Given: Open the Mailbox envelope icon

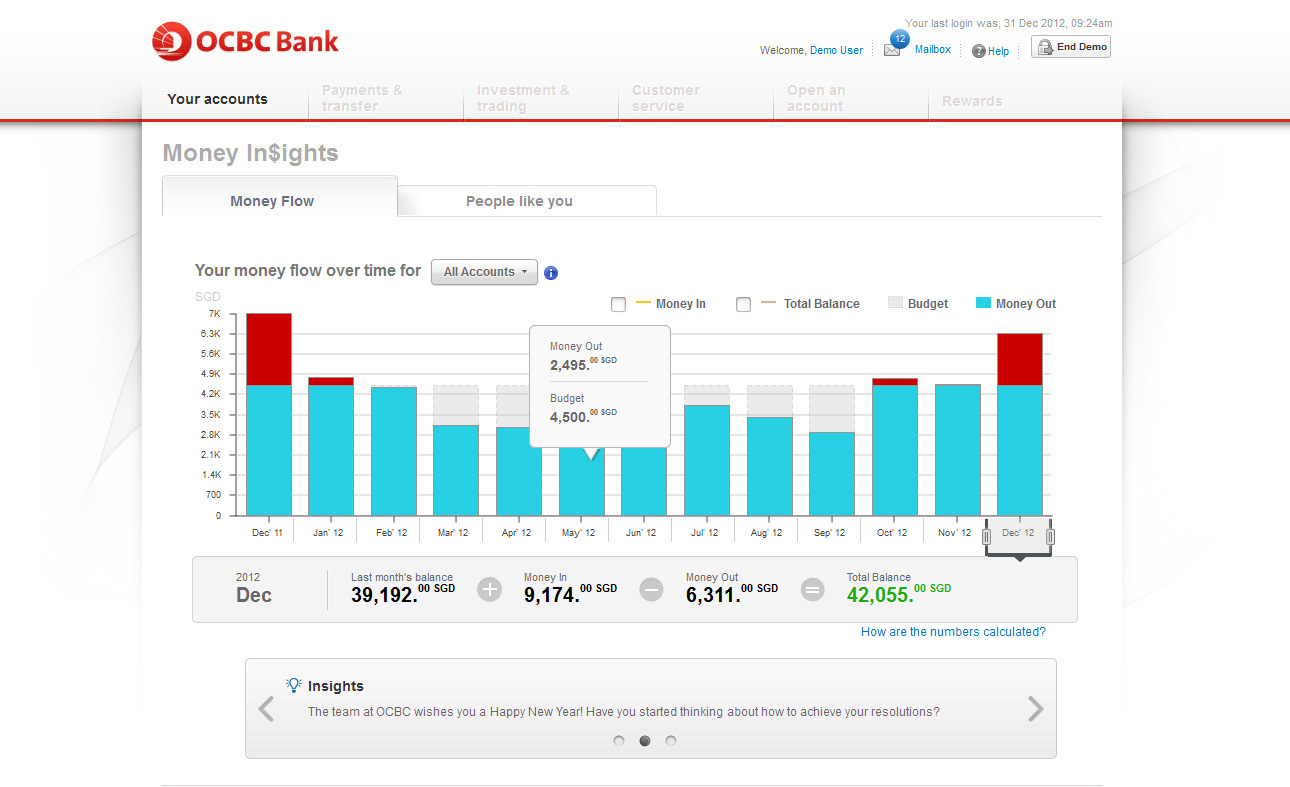Looking at the screenshot, I should [892, 50].
